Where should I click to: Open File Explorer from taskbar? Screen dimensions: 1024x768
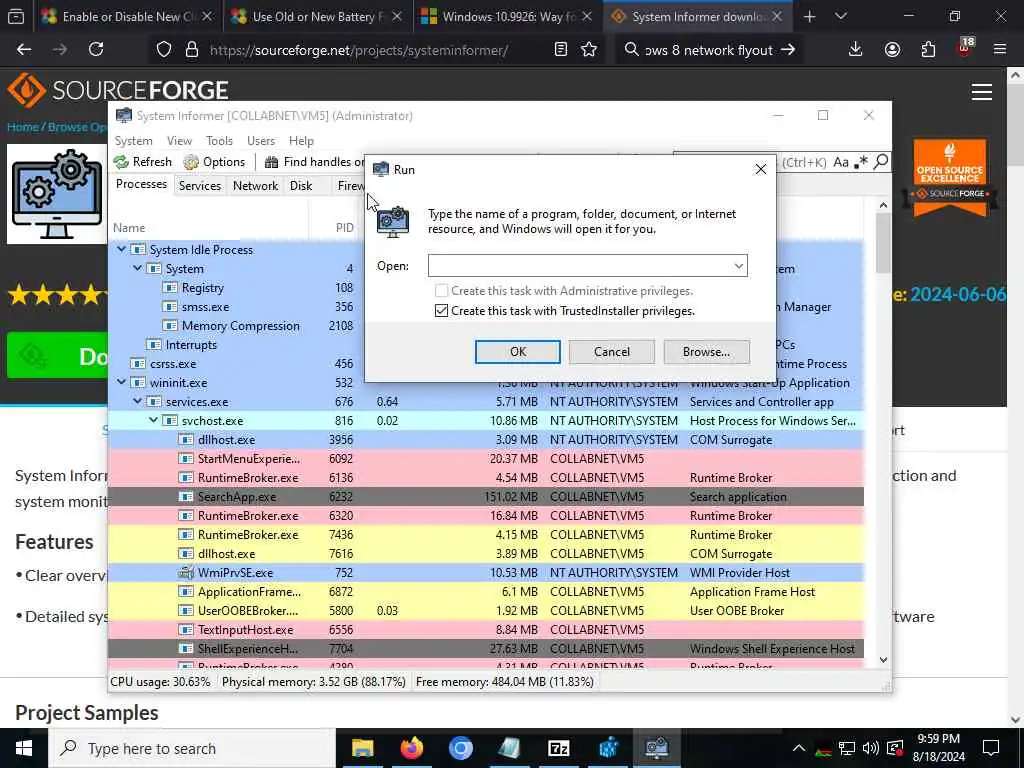(x=362, y=748)
